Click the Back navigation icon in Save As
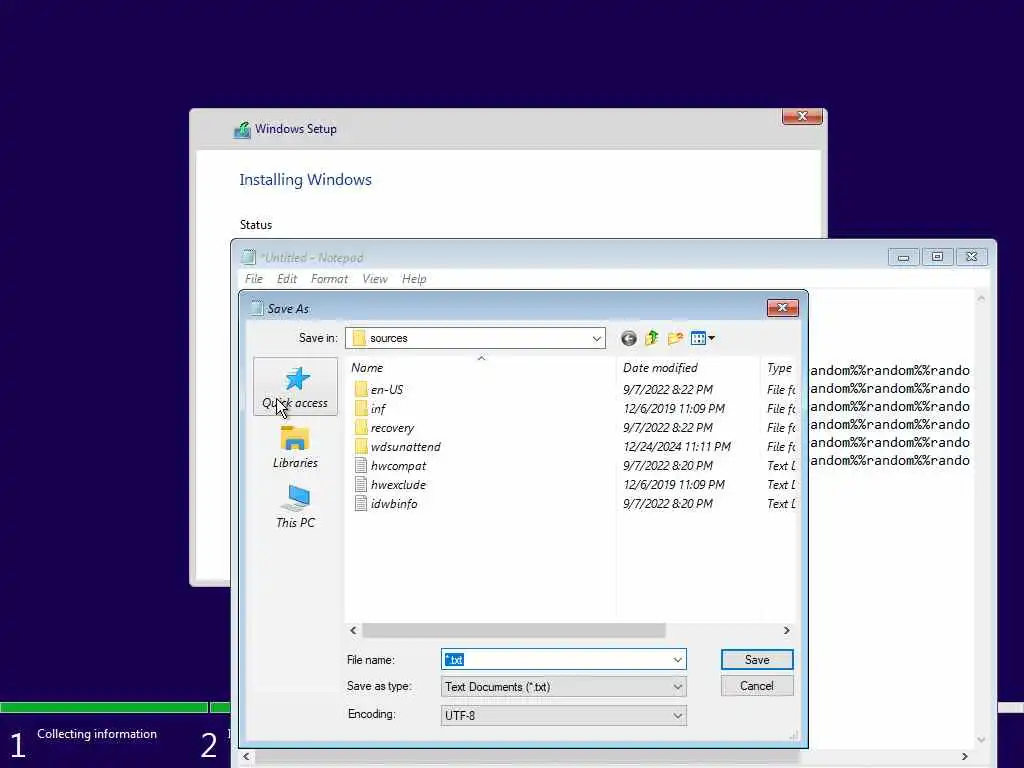 [x=628, y=338]
